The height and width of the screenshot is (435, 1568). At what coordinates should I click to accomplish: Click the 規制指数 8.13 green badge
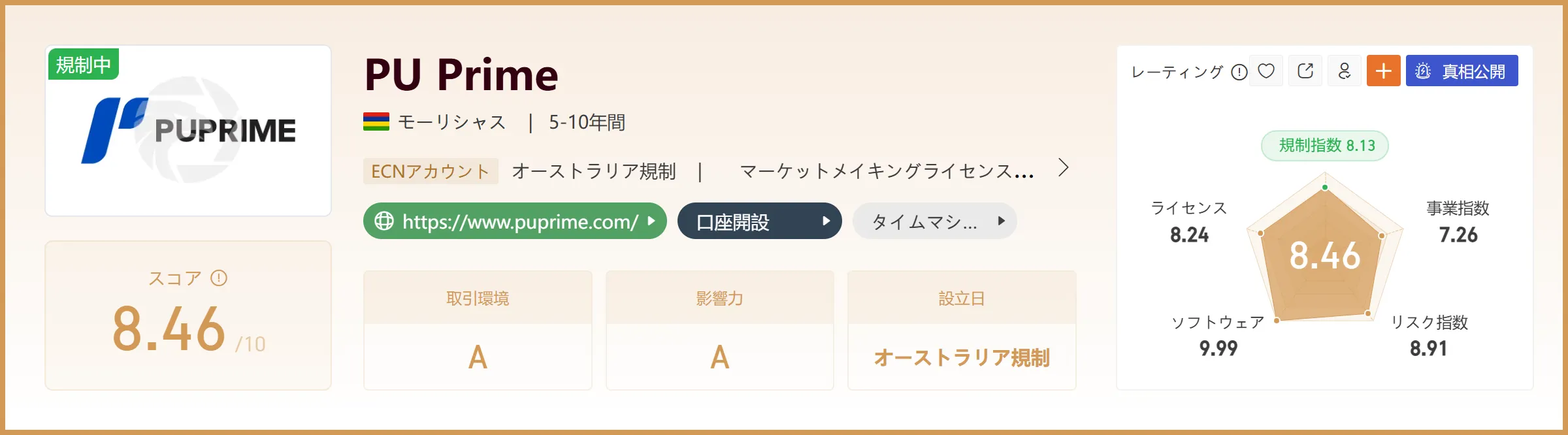(x=1325, y=145)
